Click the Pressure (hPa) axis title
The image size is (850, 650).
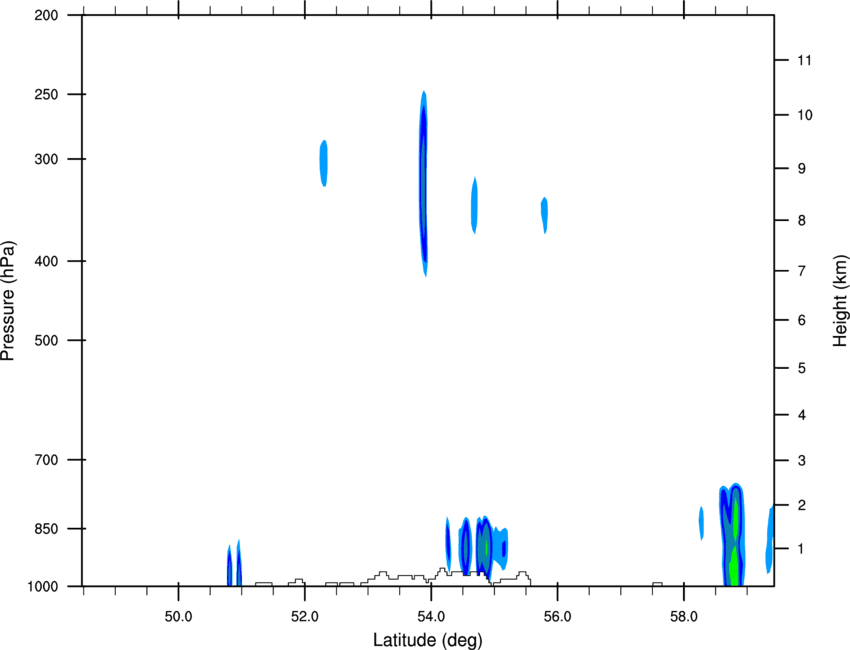(x=8, y=300)
